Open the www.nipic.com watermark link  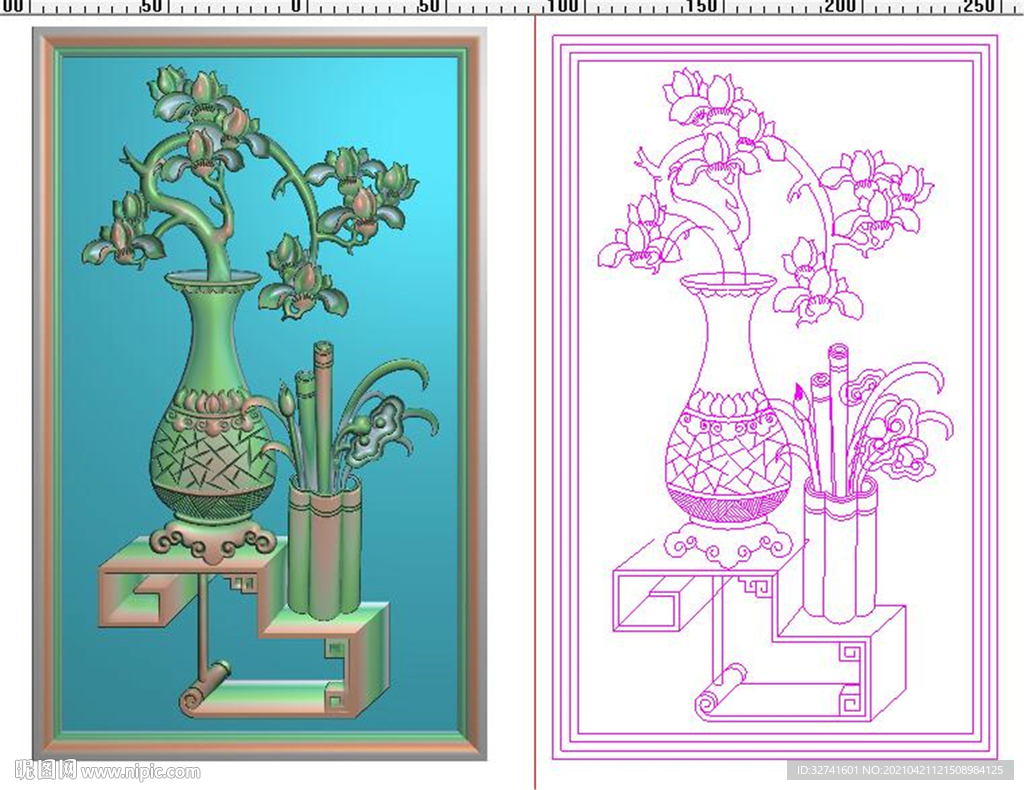click(x=140, y=771)
